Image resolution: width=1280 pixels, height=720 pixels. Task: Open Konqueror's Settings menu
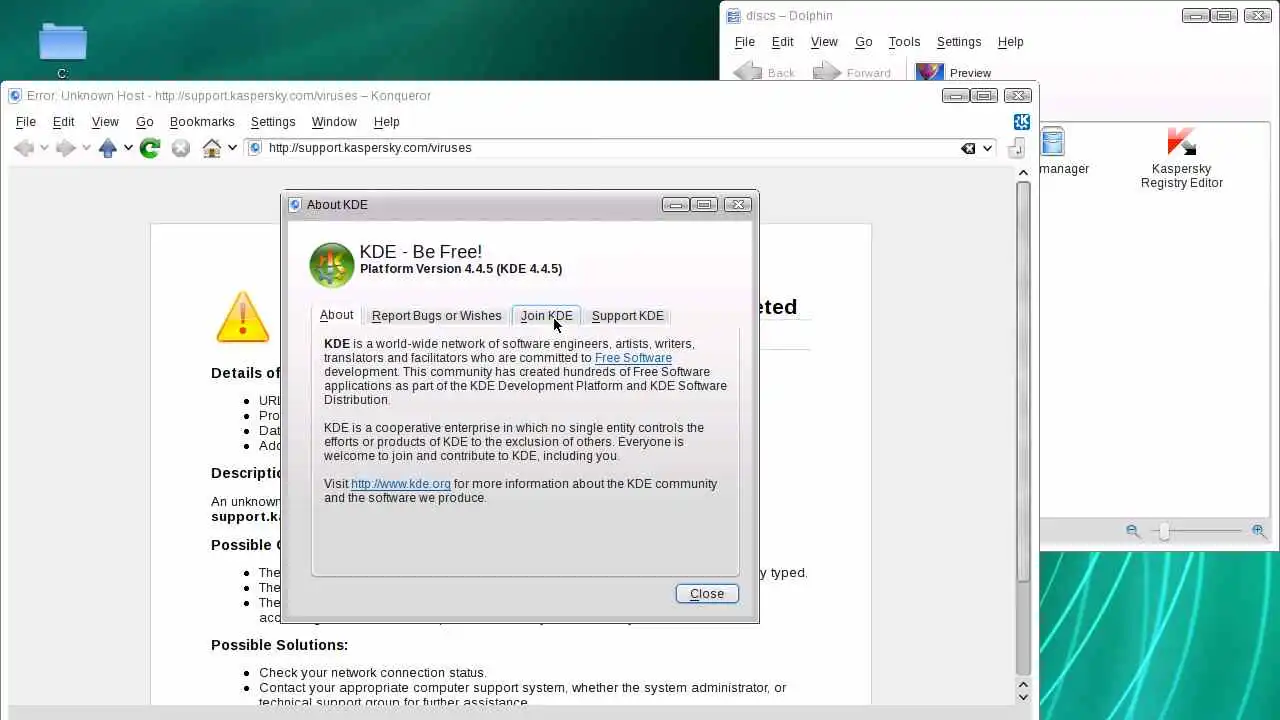(273, 122)
